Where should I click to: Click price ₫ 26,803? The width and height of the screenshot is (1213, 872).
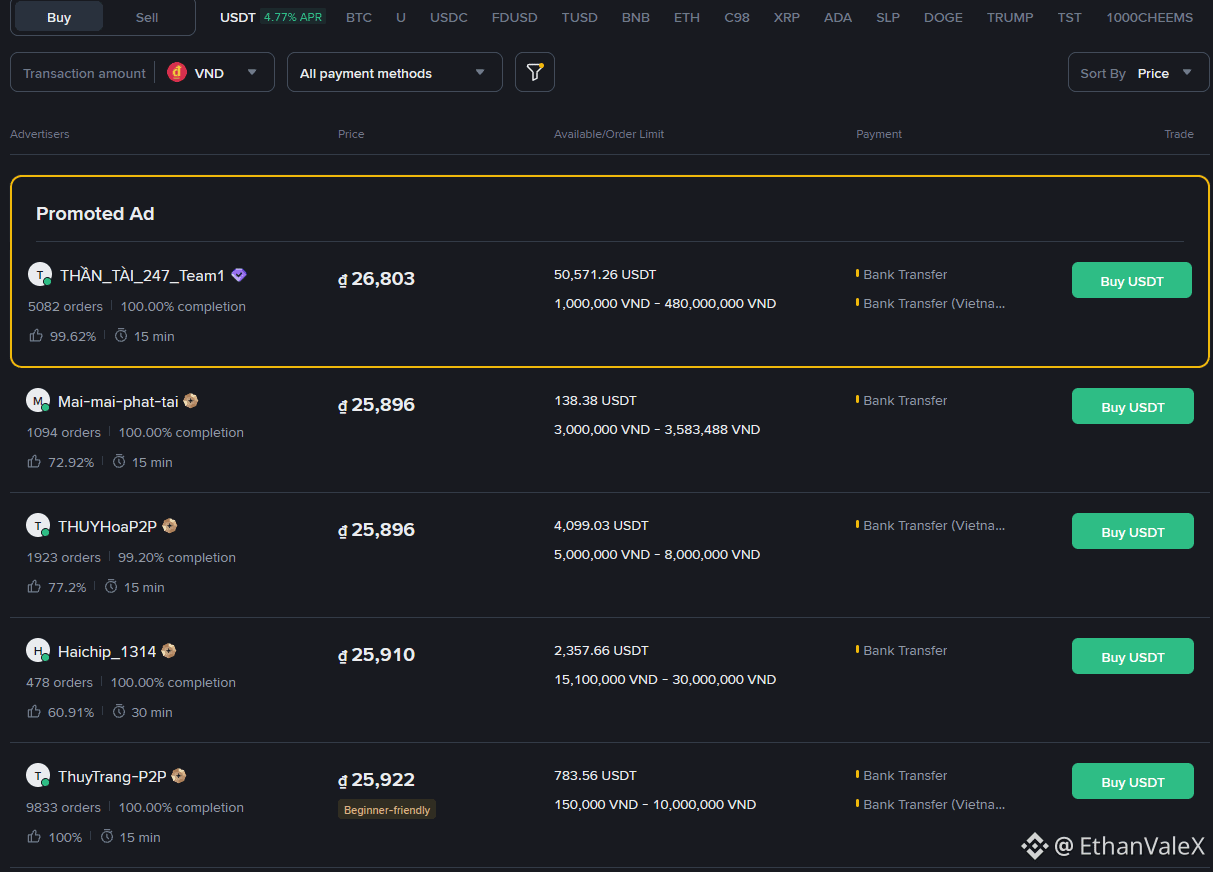376,279
